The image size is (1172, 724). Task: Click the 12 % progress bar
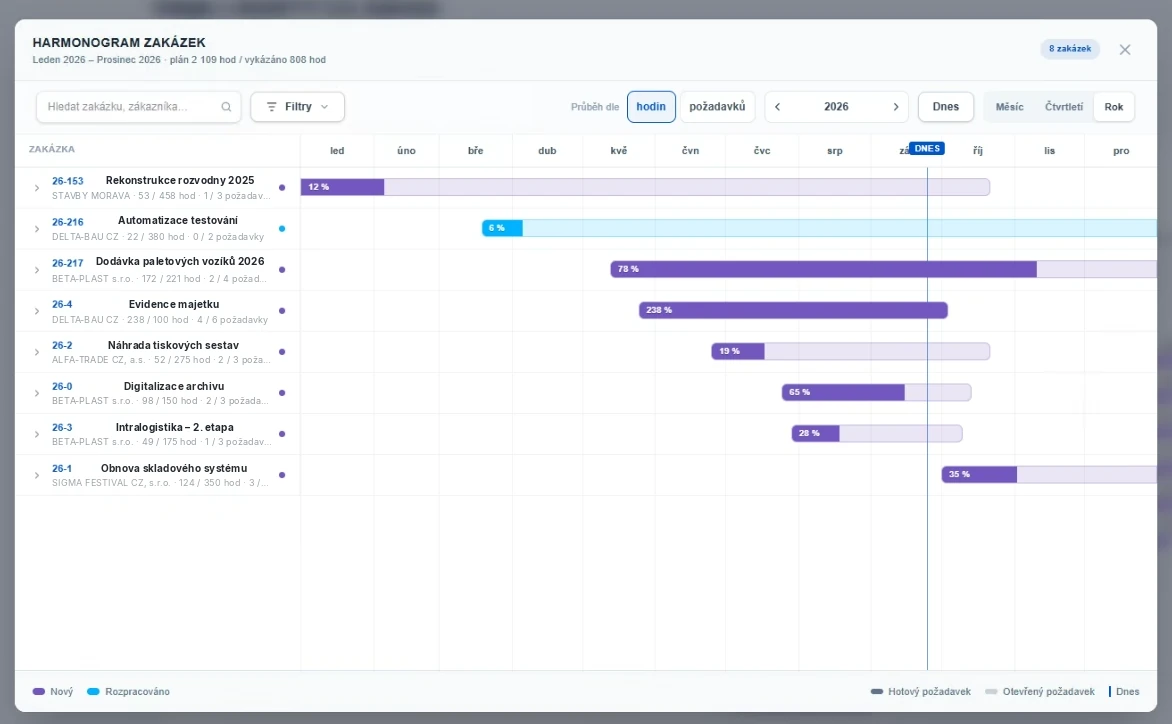pyautogui.click(x=645, y=187)
